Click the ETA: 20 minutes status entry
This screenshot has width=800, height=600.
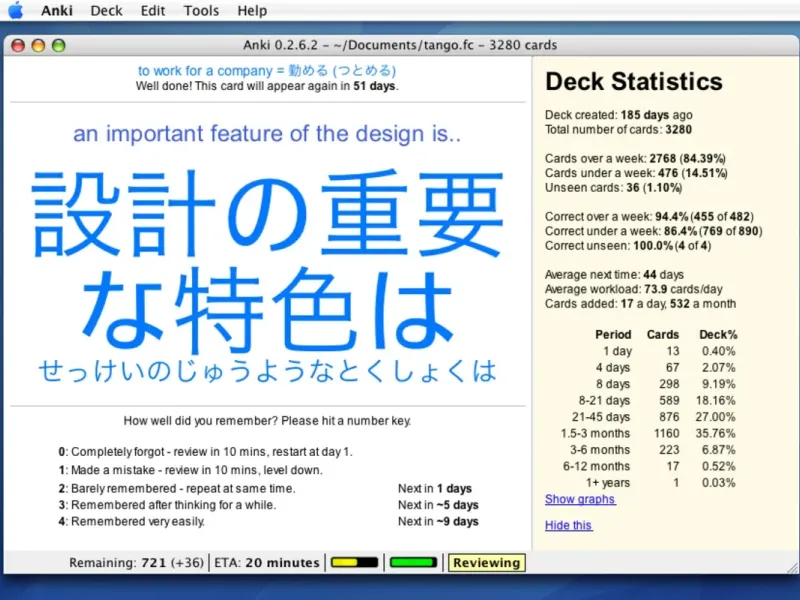(267, 563)
